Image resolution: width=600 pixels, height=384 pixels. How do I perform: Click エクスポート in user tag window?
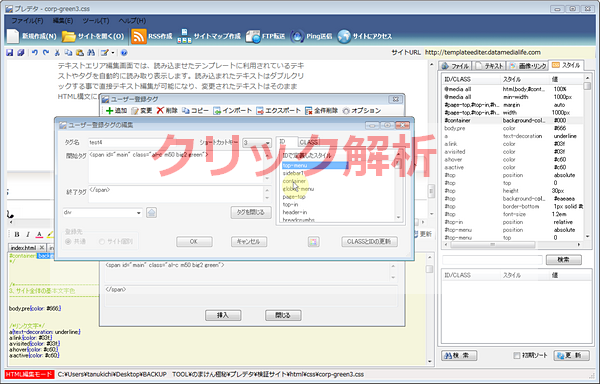pos(278,111)
